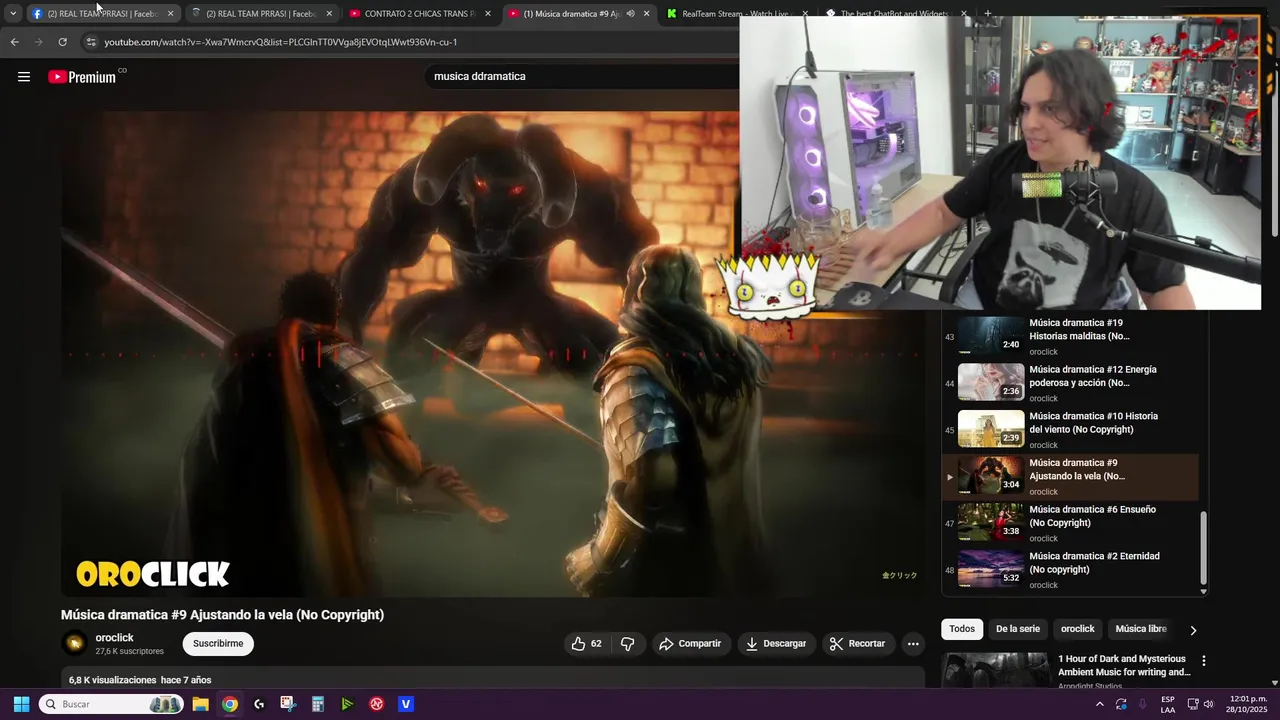Open Snipping Tool icon in taskbar
The width and height of the screenshot is (1280, 720).
[288, 704]
